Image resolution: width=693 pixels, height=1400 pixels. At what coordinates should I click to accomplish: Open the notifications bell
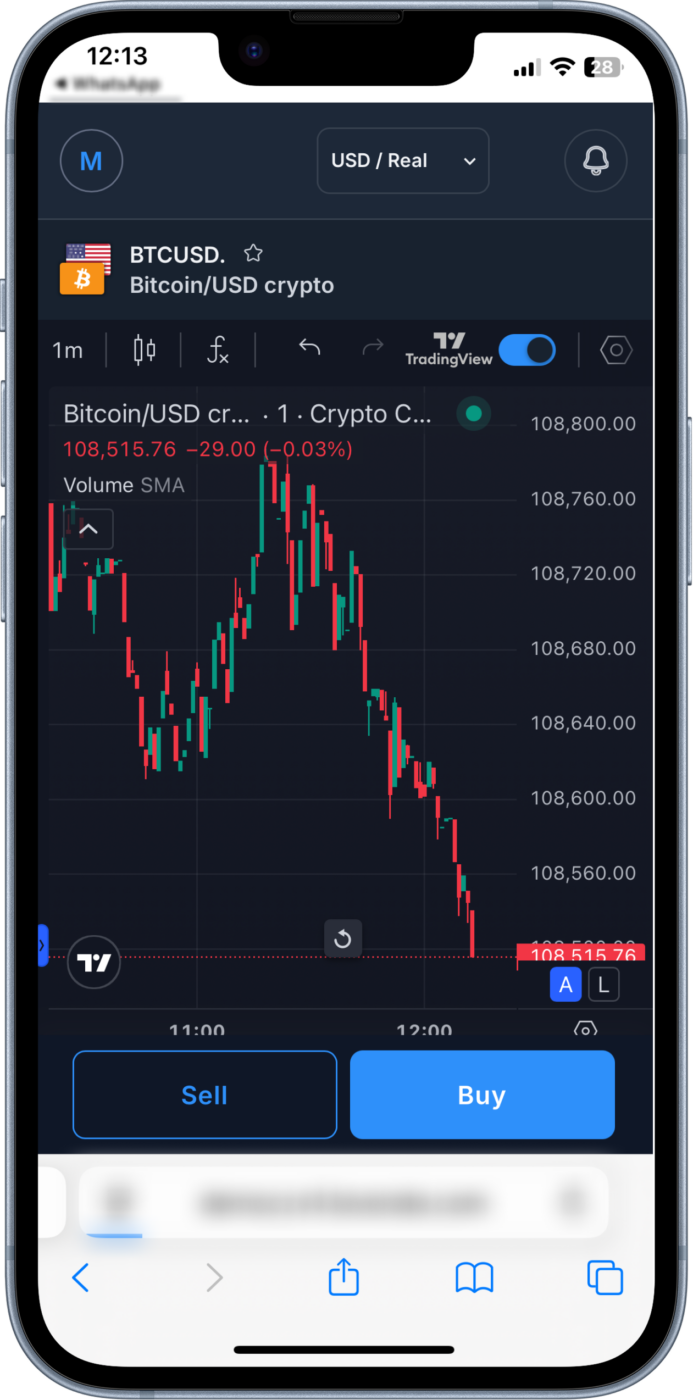click(595, 160)
